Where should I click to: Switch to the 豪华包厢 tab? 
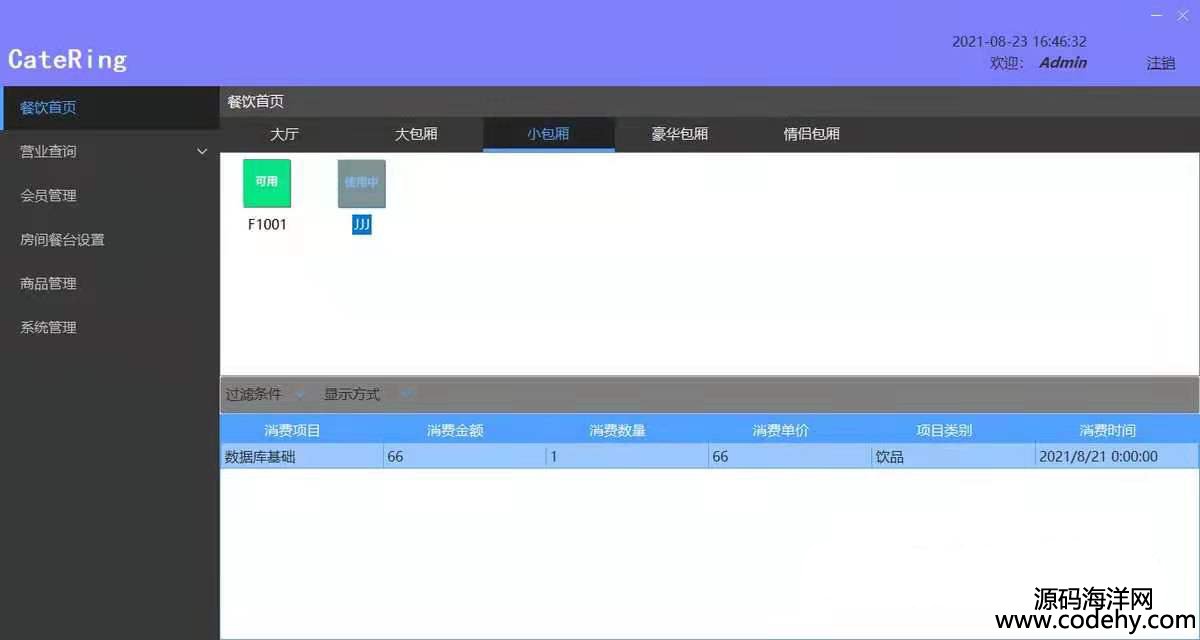click(x=680, y=134)
